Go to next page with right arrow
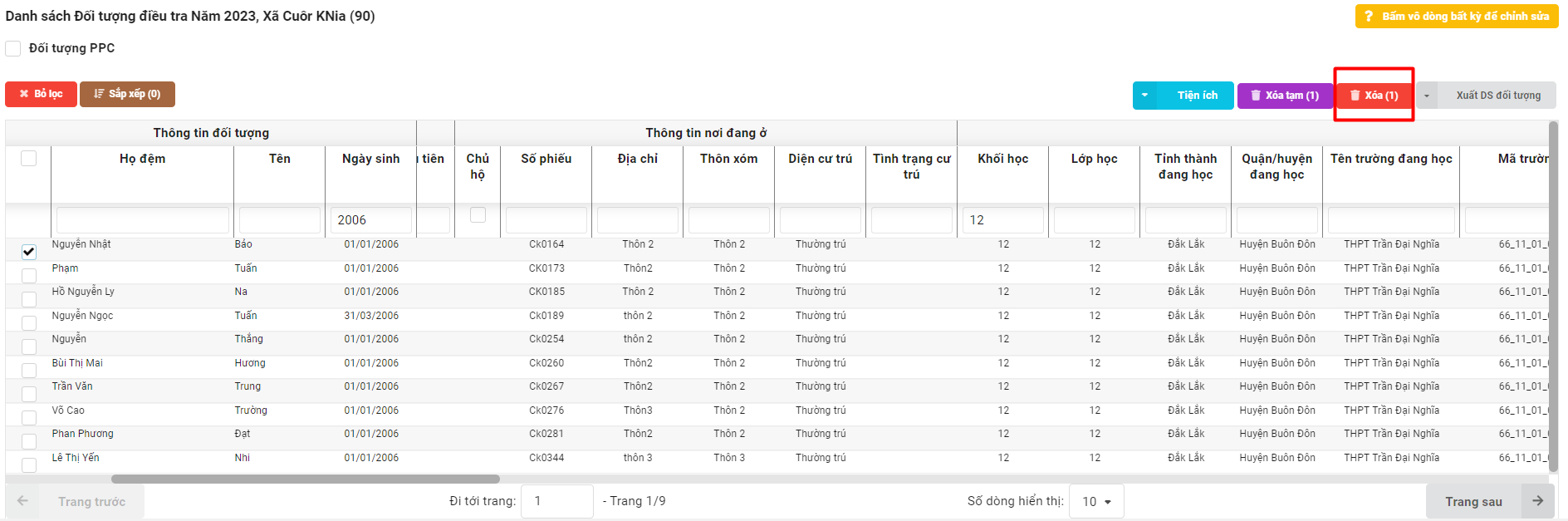 pos(1537,501)
